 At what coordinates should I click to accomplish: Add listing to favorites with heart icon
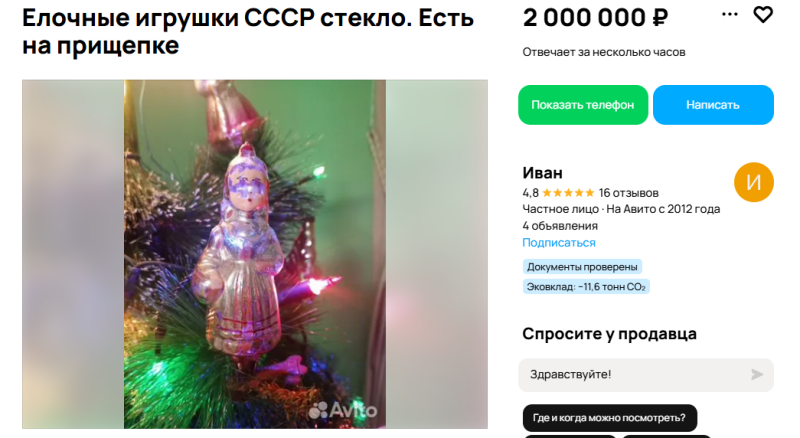tap(763, 15)
